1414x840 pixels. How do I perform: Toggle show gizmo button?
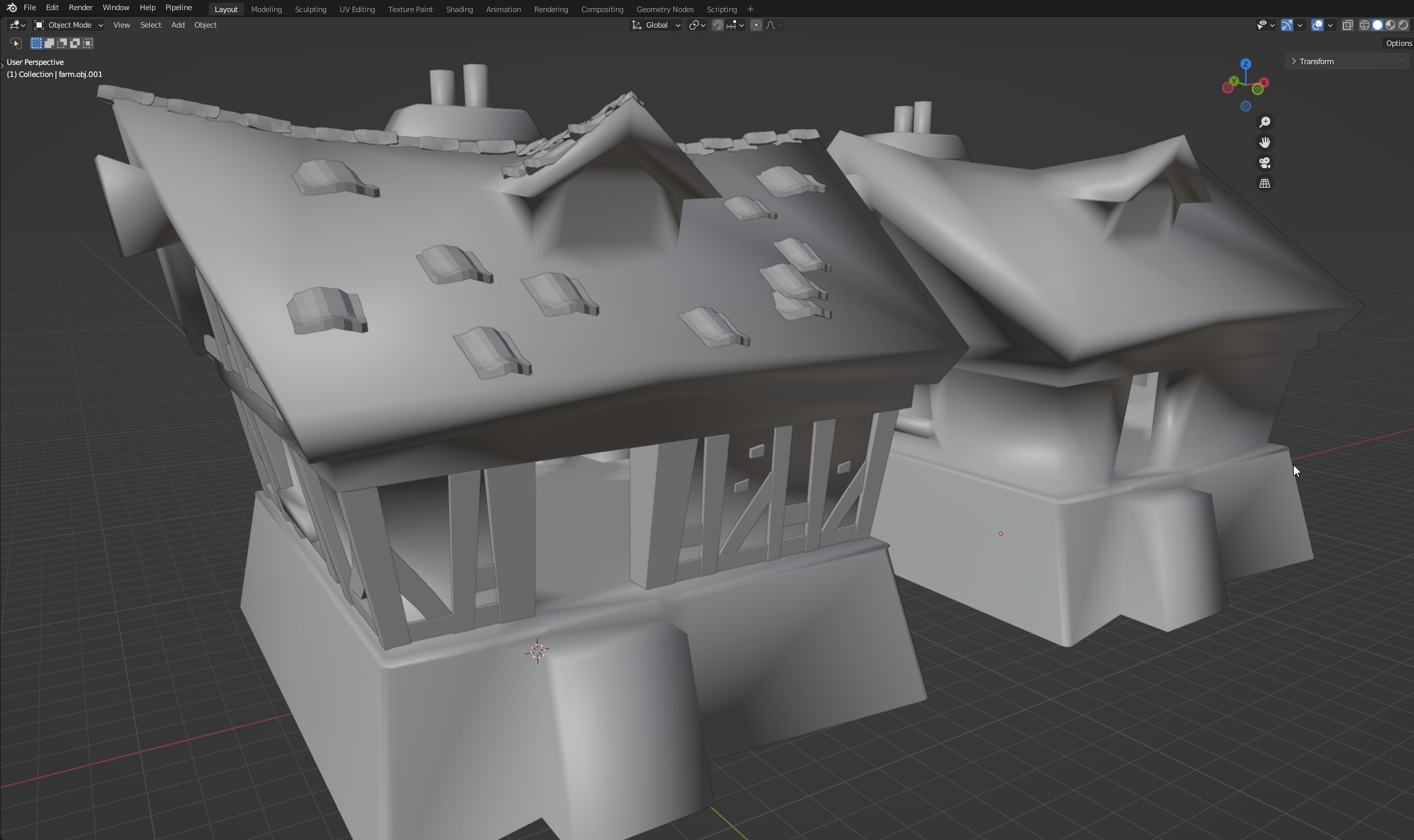pyautogui.click(x=1287, y=25)
